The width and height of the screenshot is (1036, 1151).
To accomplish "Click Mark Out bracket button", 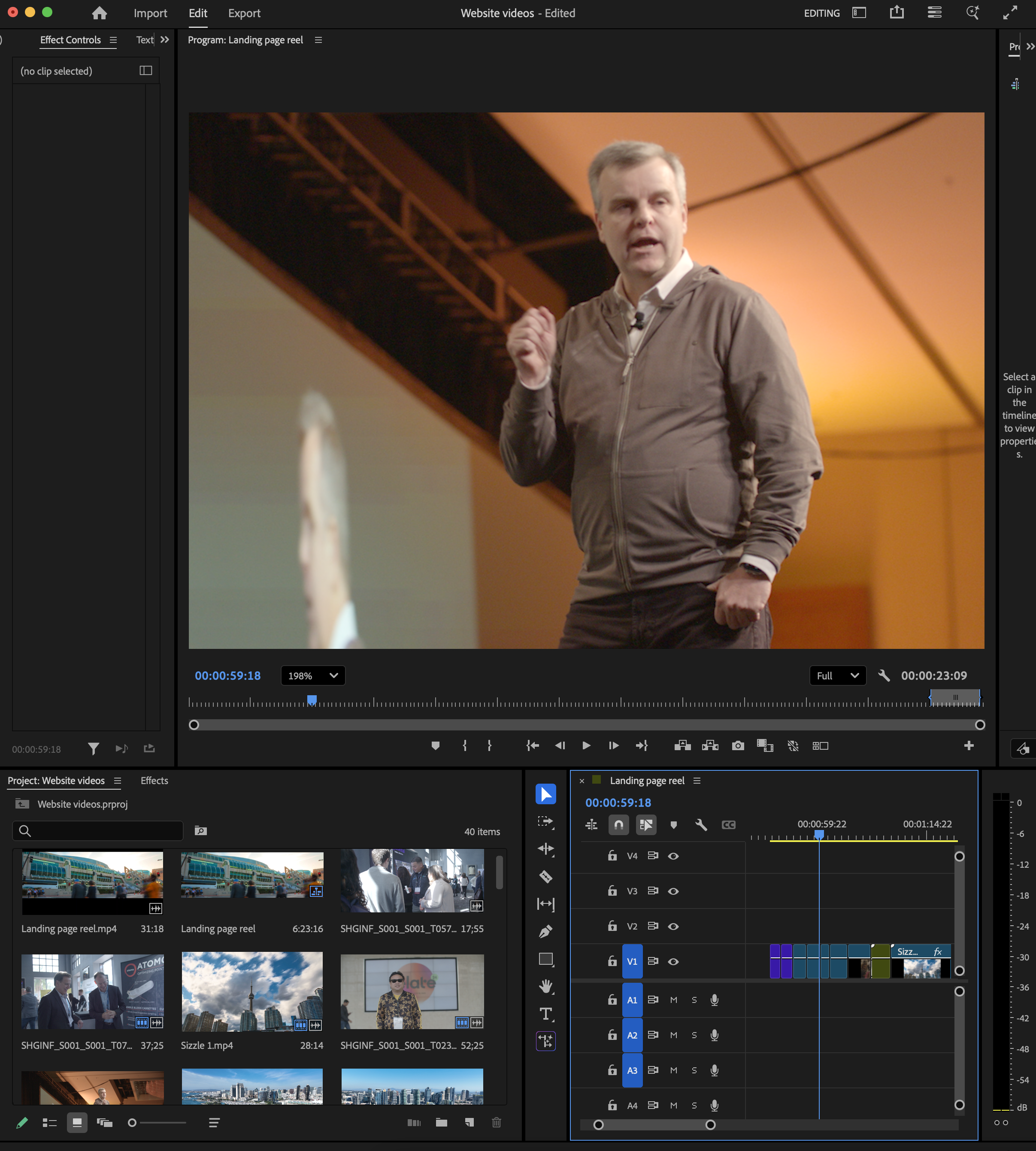I will 490,746.
